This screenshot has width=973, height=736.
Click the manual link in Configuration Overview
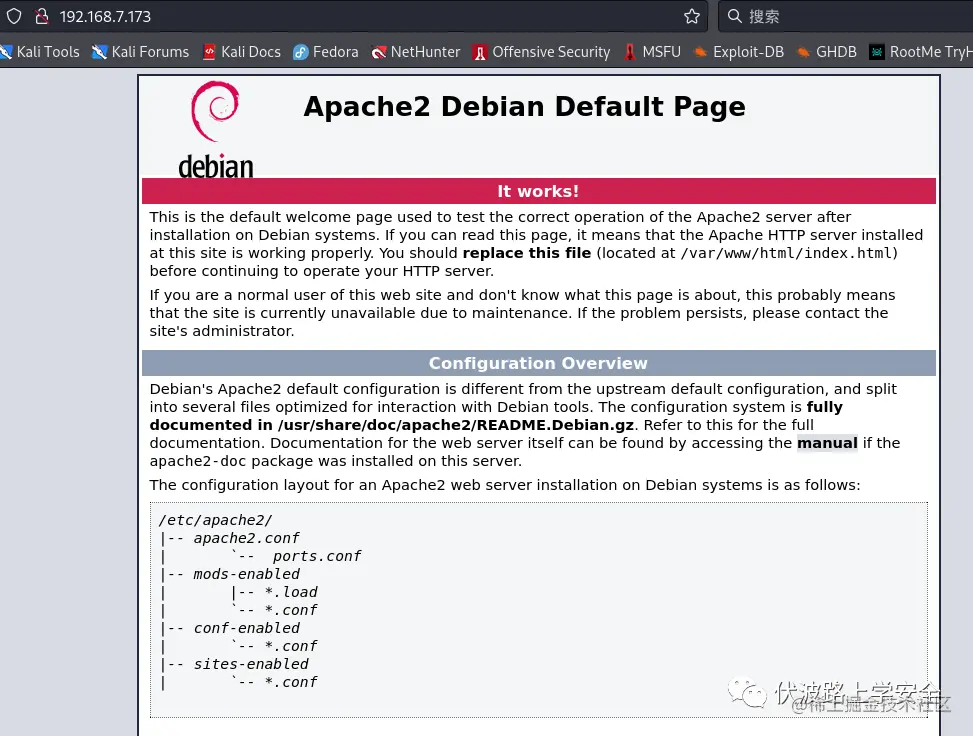[x=827, y=443]
